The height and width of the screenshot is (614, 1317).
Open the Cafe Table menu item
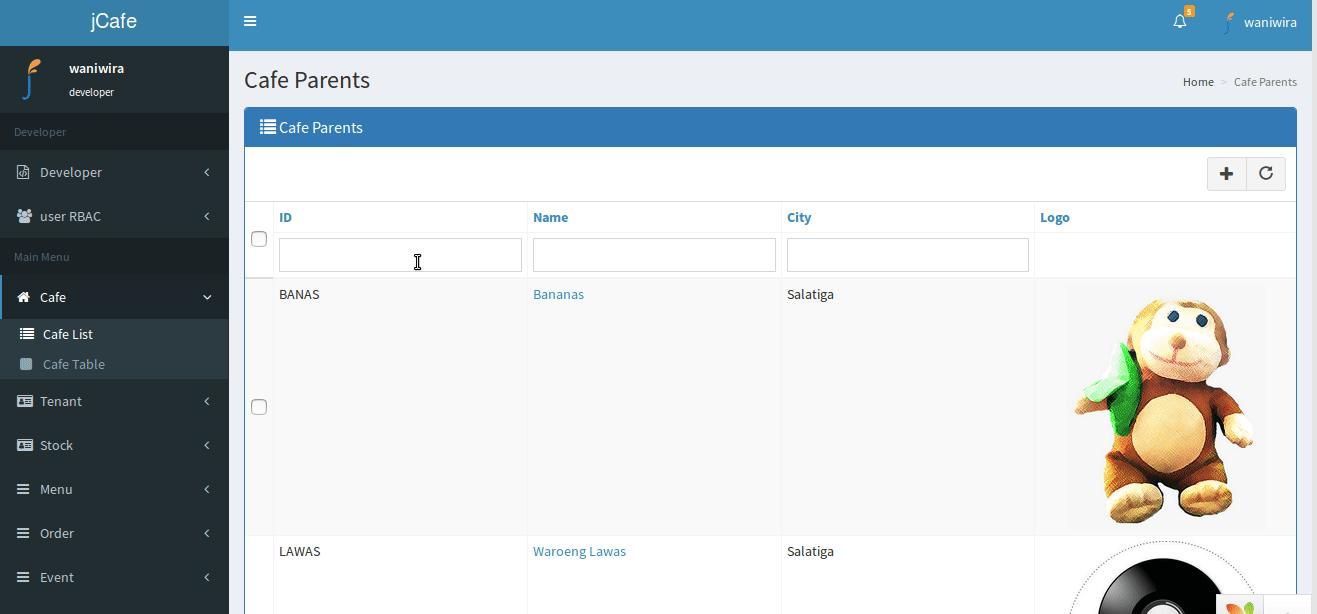point(114,364)
